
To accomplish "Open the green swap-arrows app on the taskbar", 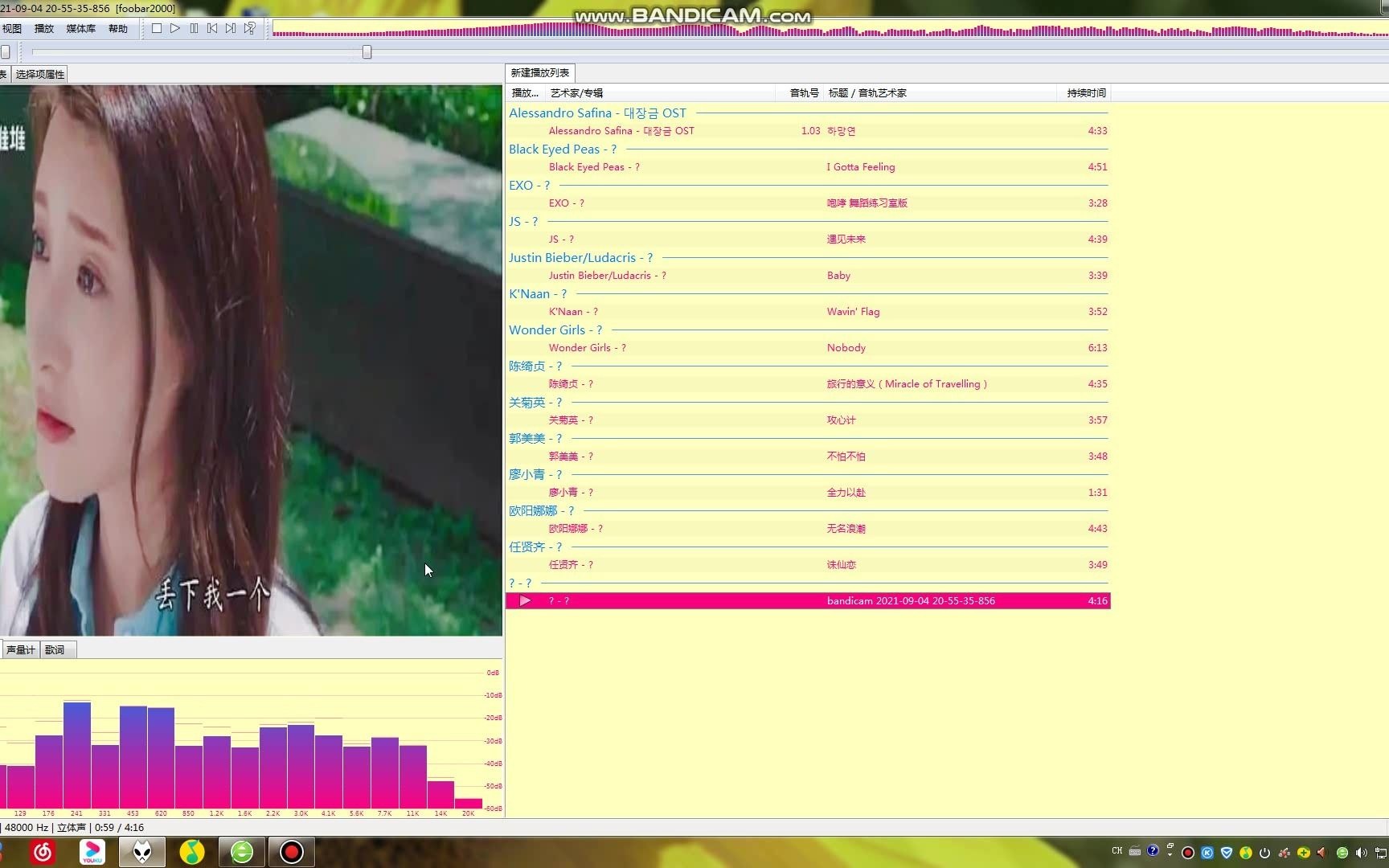I will pyautogui.click(x=242, y=852).
